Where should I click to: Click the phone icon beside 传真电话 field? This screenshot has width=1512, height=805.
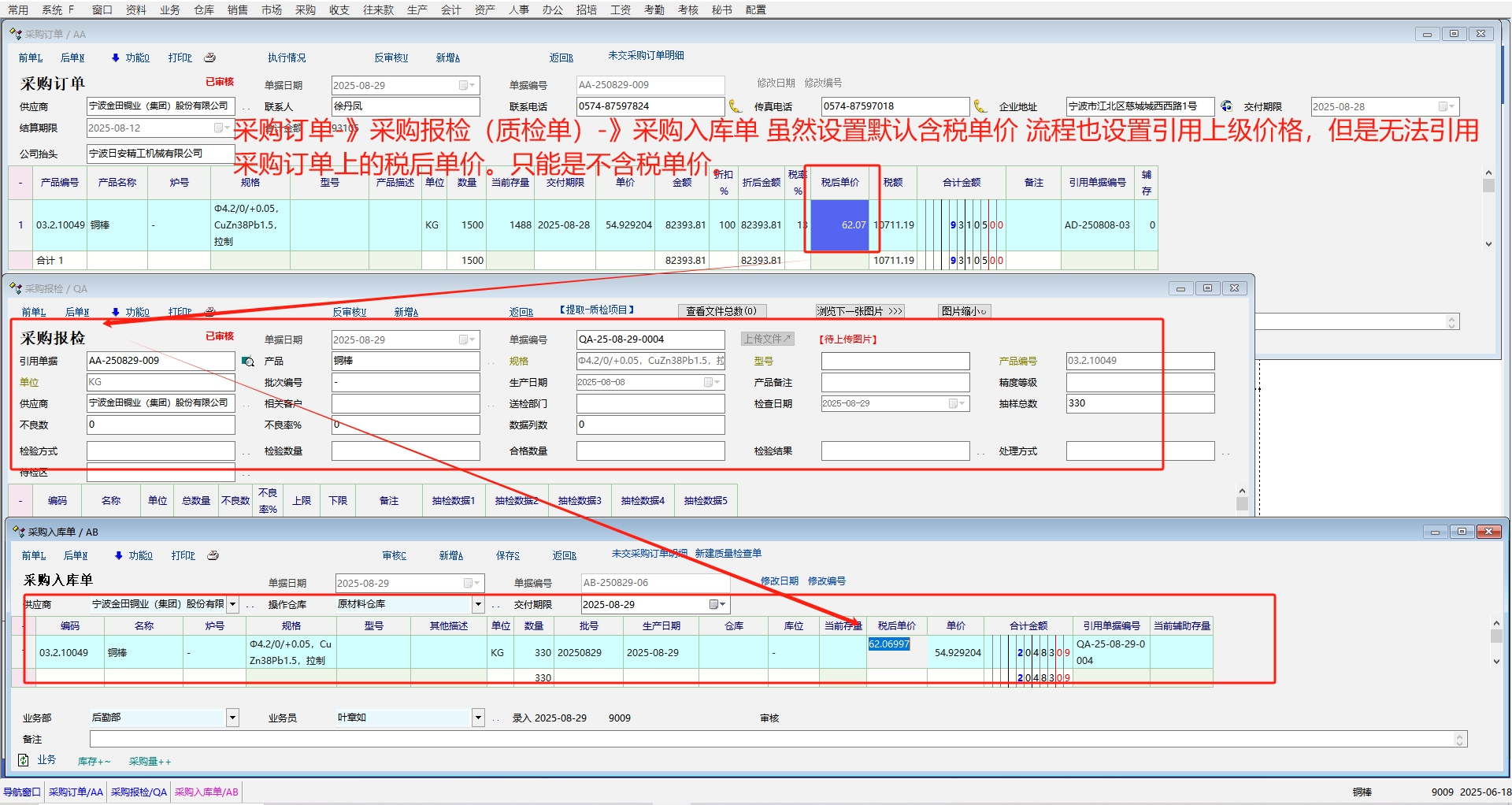tap(980, 106)
